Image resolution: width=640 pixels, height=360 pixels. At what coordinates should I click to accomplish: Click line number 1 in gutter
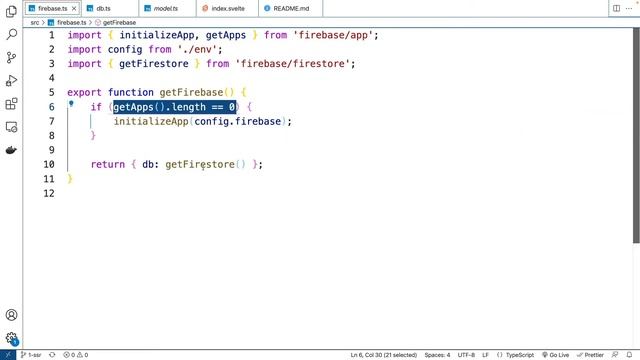51,35
